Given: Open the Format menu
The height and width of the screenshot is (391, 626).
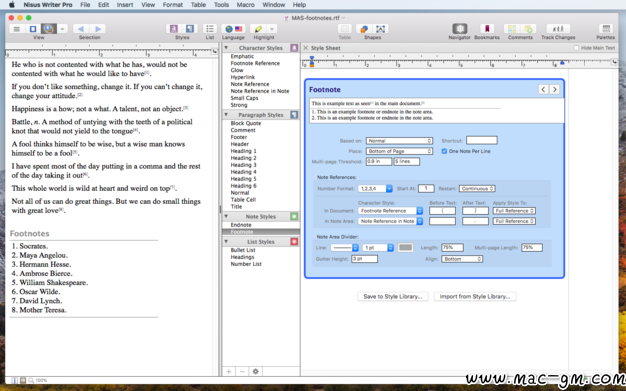Looking at the screenshot, I should (172, 5).
